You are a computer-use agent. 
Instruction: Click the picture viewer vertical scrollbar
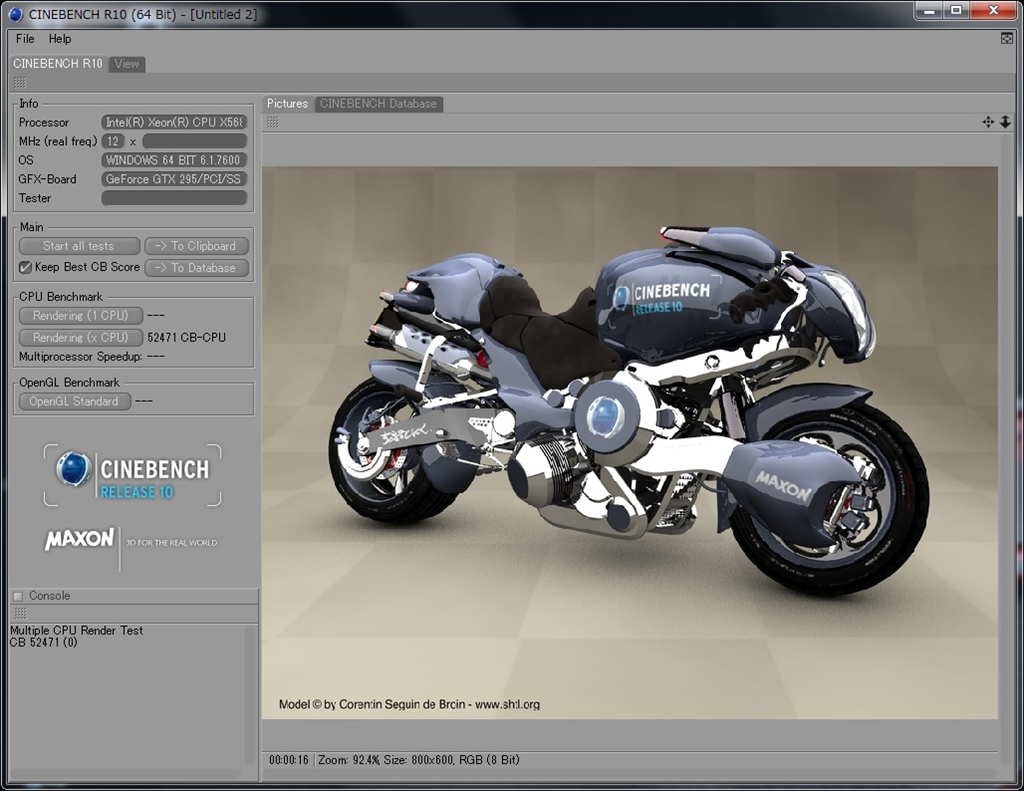1006,447
